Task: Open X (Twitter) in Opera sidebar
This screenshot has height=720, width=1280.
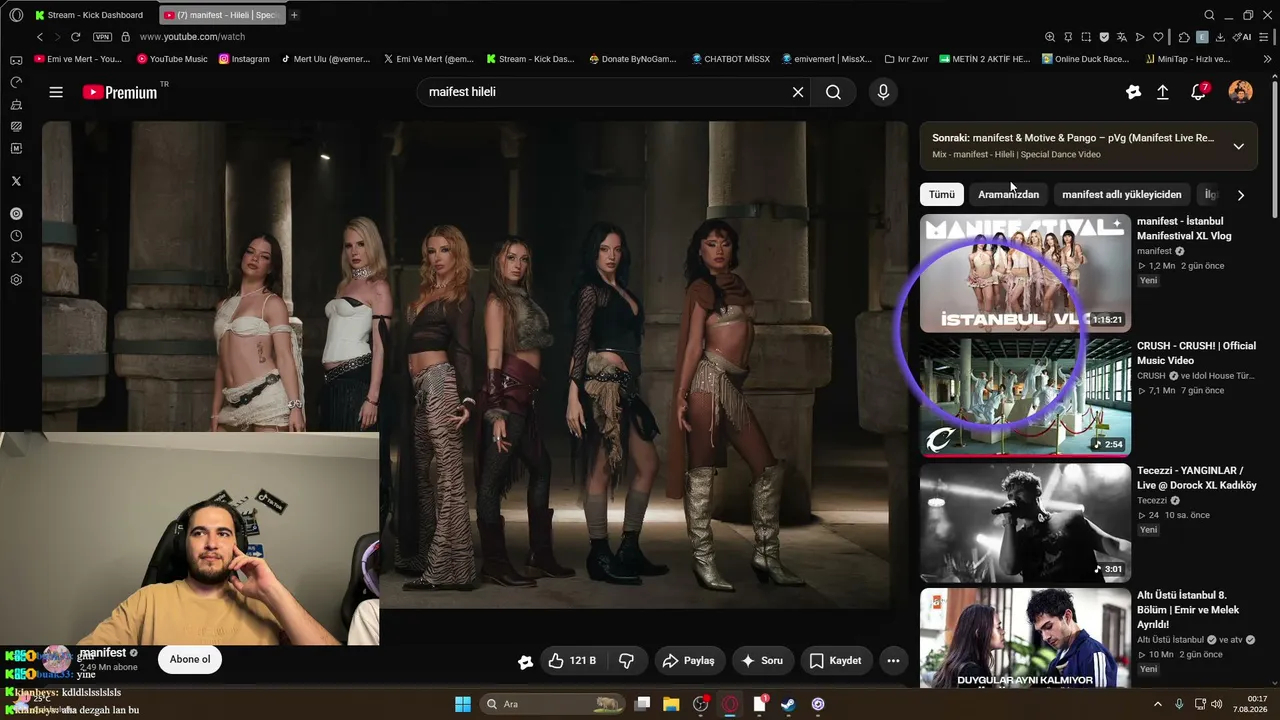Action: pyautogui.click(x=16, y=181)
